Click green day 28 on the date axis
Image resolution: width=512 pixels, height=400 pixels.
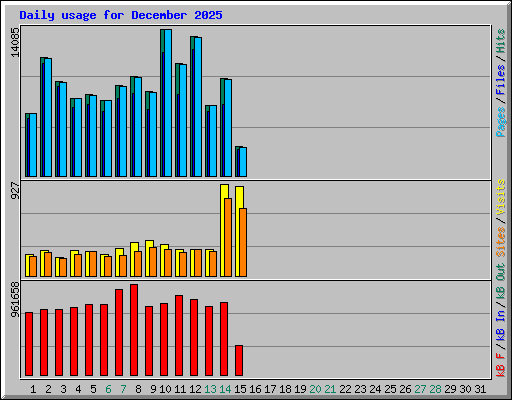click(435, 389)
